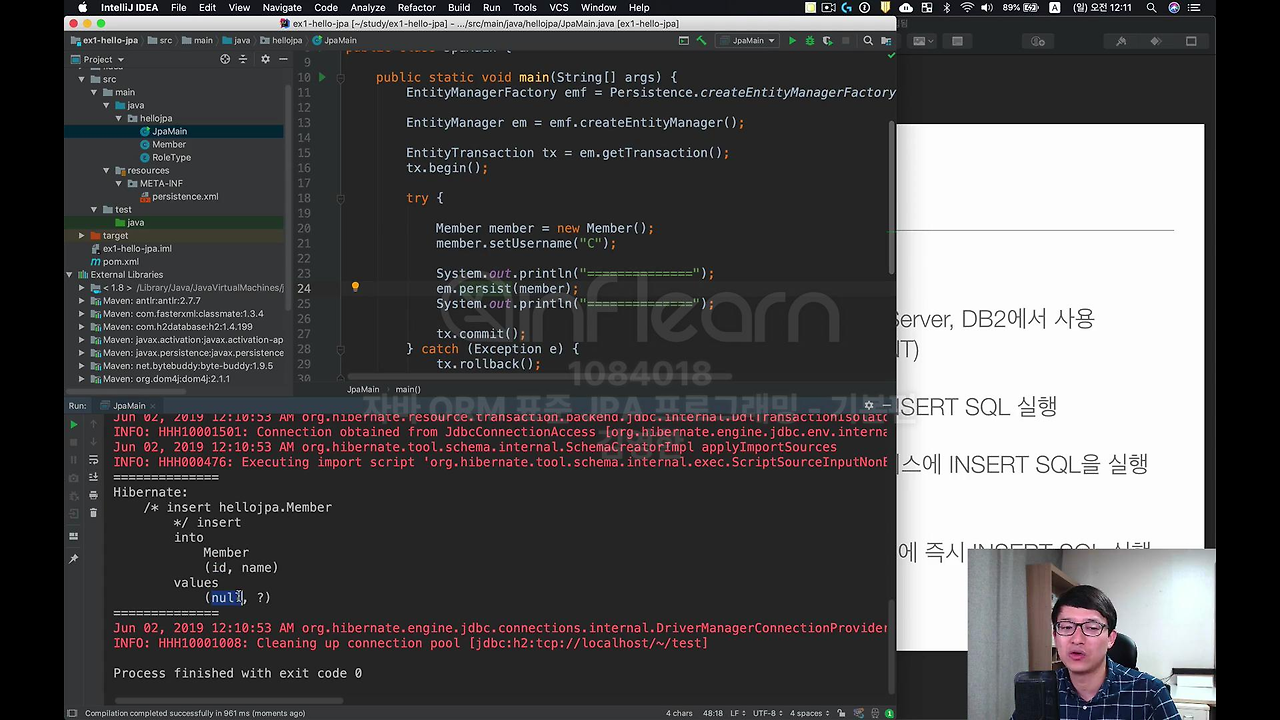Restore layout icon in Run panel
Image resolution: width=1280 pixels, height=720 pixels.
click(x=73, y=536)
